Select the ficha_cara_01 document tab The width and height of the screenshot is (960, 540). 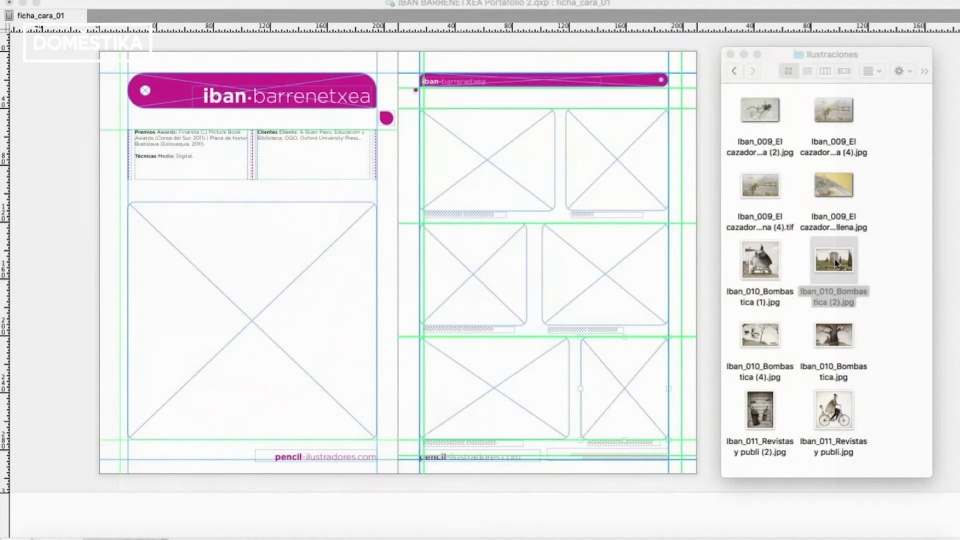click(x=40, y=15)
